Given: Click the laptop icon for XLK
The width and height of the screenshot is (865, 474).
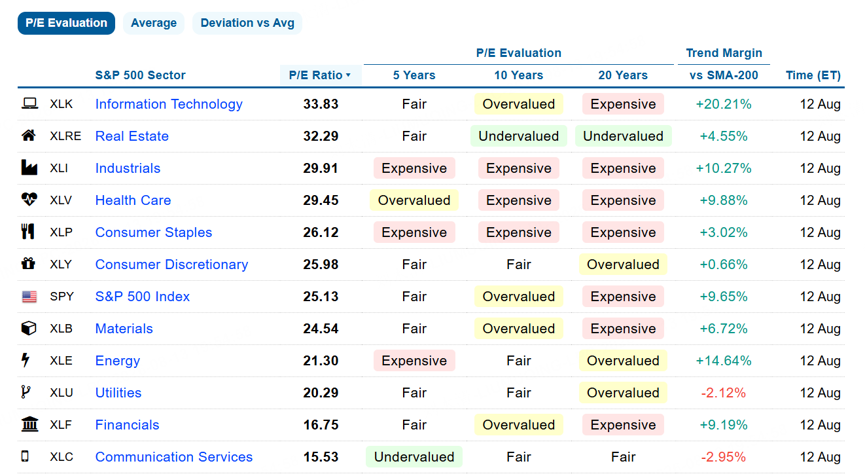Looking at the screenshot, I should coord(29,104).
